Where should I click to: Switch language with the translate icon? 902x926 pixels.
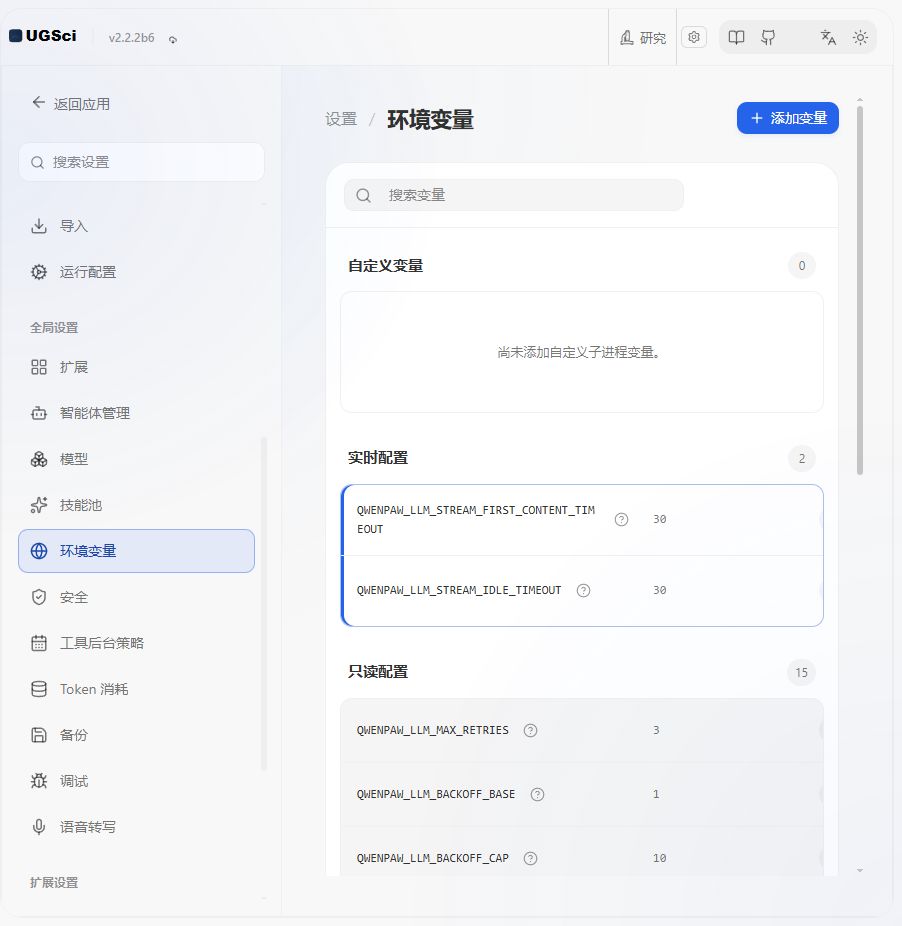(828, 37)
